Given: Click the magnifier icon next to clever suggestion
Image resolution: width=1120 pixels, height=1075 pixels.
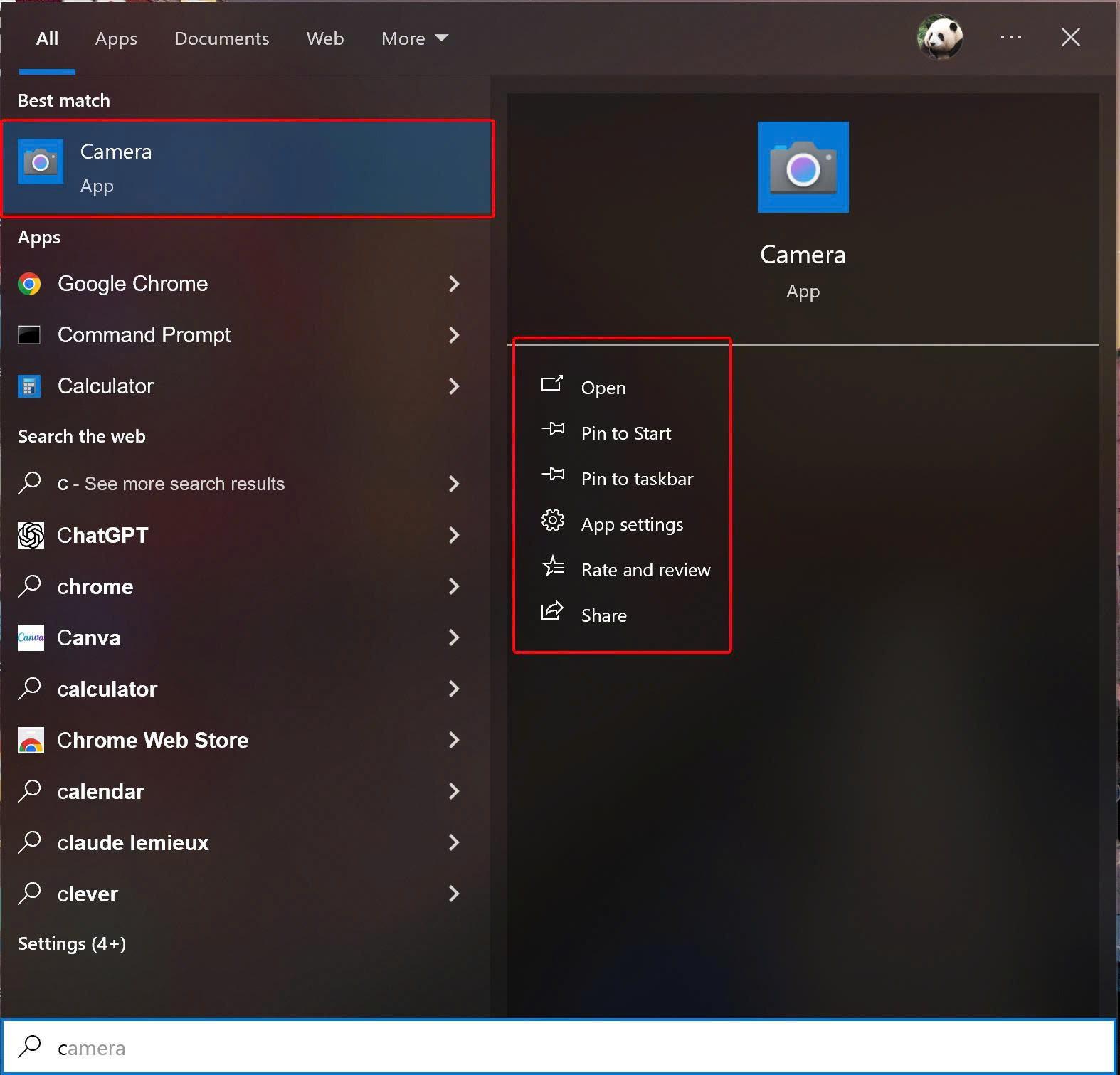Looking at the screenshot, I should click(29, 894).
